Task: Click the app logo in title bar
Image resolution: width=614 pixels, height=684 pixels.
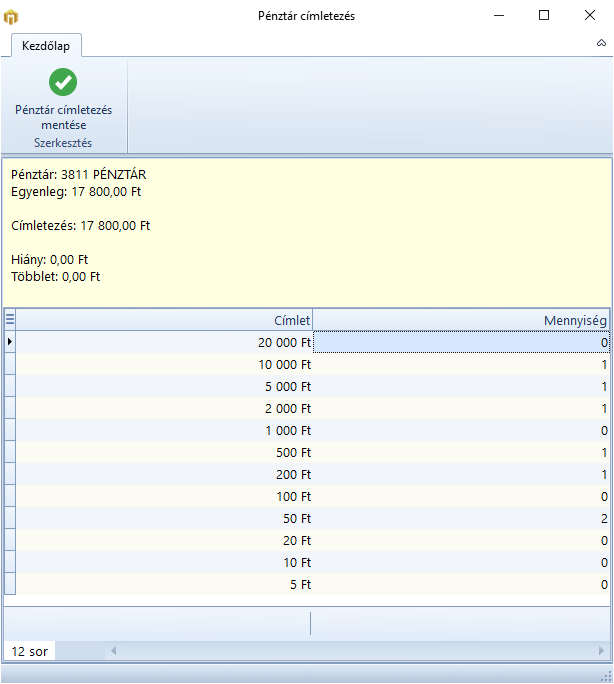Action: 11,16
